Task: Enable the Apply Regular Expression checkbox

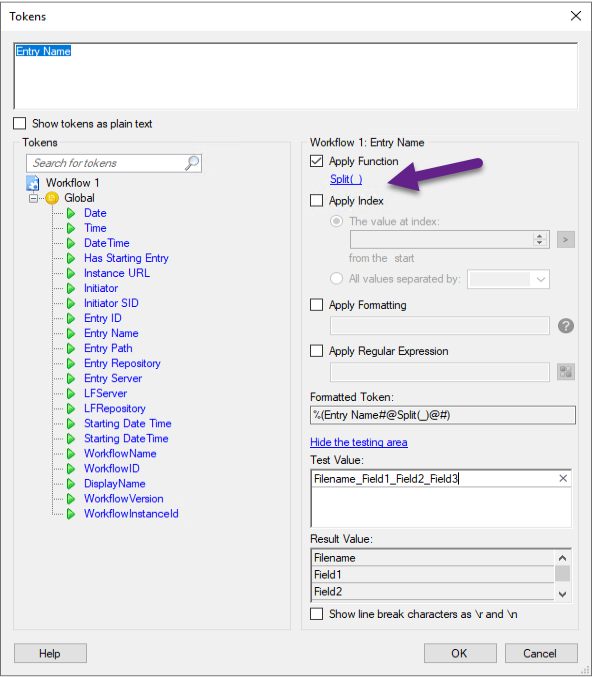Action: (x=316, y=351)
